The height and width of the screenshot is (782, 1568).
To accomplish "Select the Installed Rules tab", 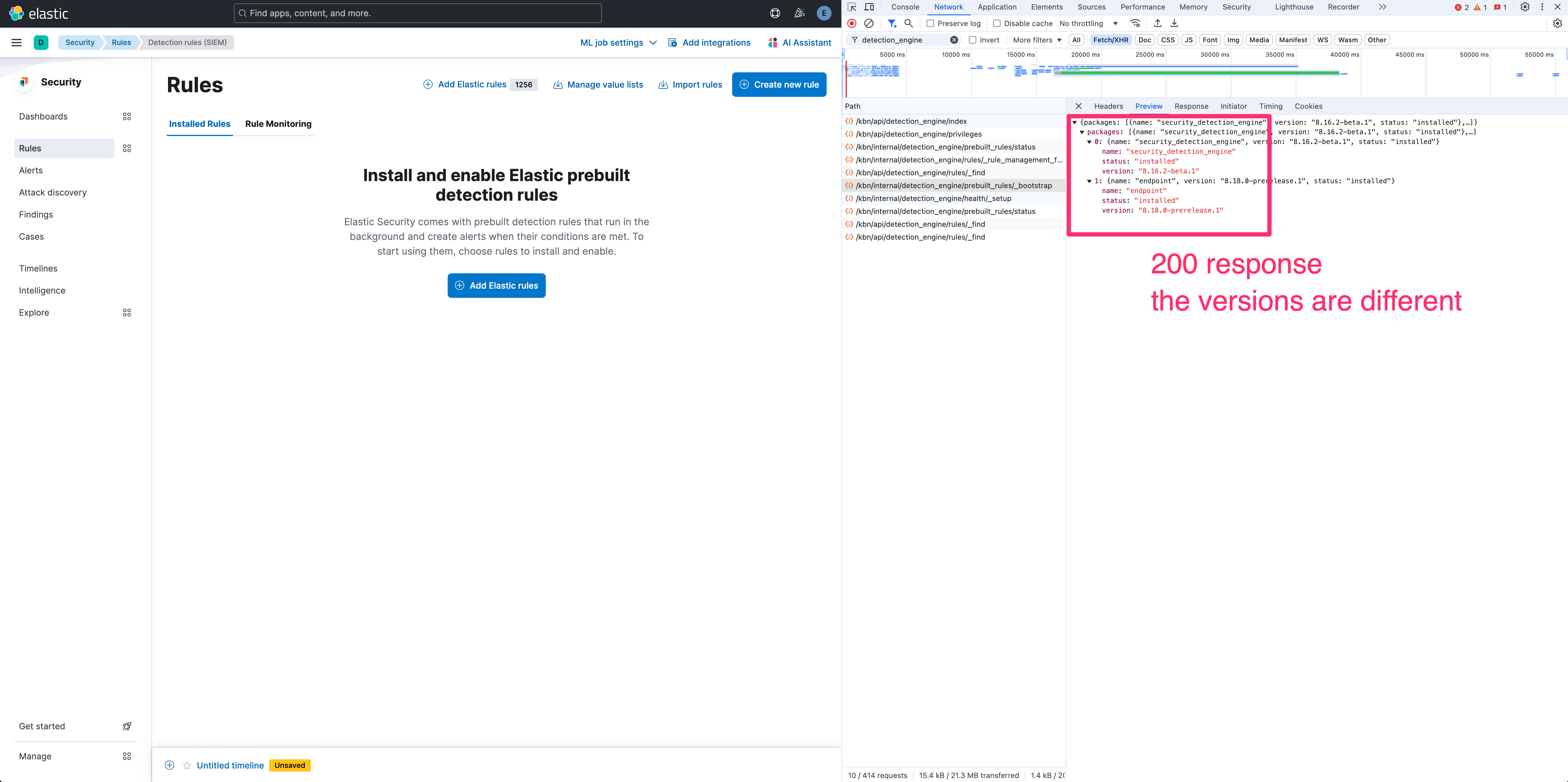I will pos(200,123).
